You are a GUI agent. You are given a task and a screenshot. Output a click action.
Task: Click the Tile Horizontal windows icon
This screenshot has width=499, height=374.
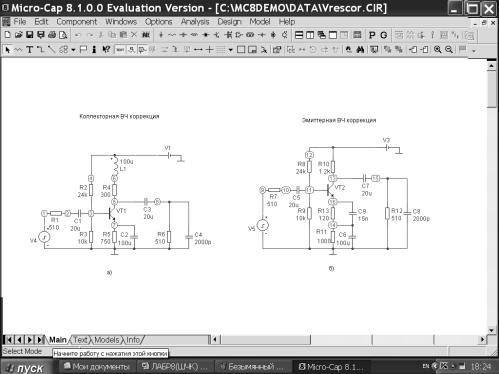pyautogui.click(x=299, y=35)
